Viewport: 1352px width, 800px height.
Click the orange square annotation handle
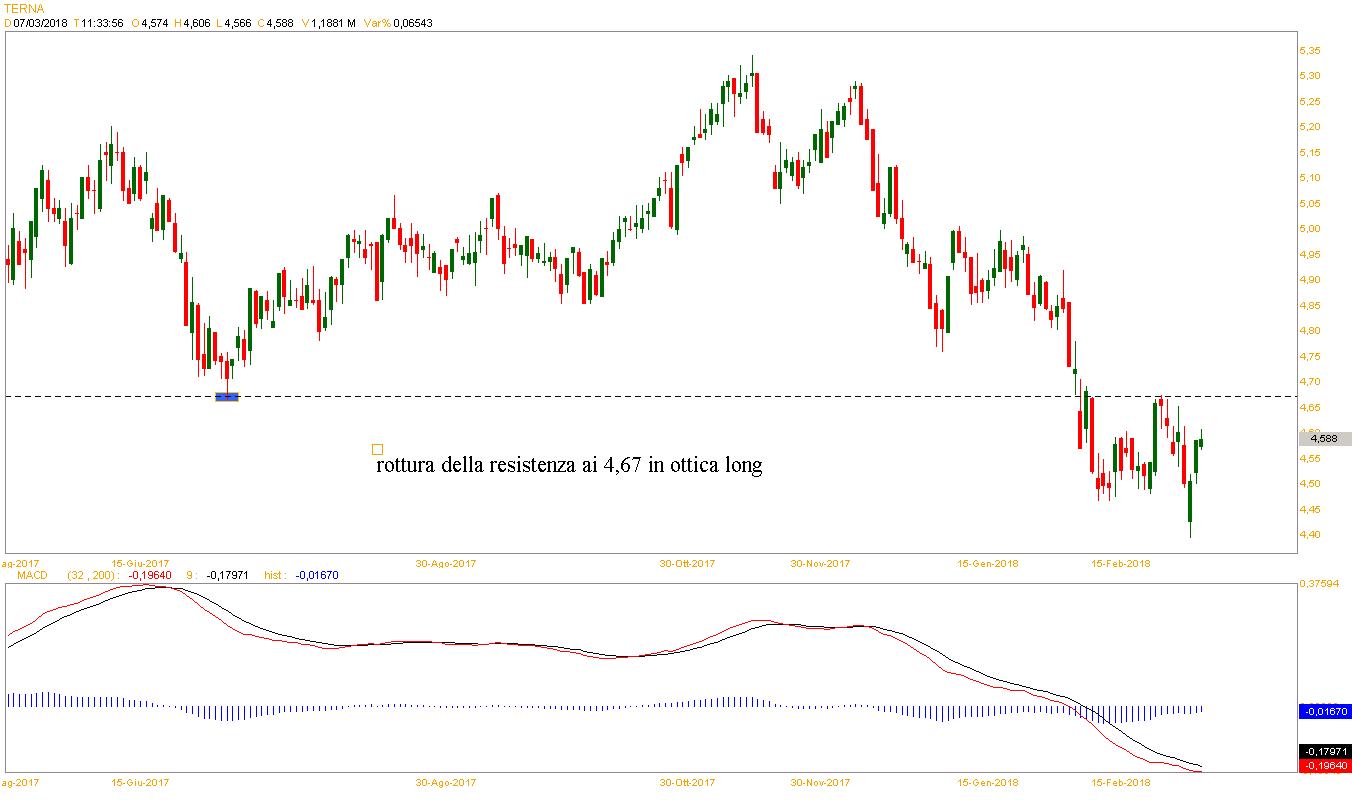click(377, 449)
